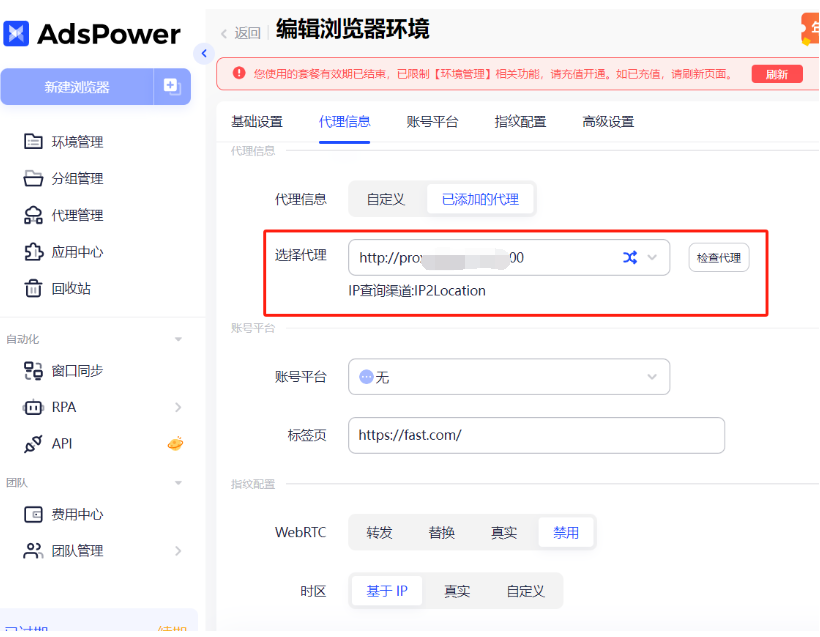Open 分组管理 folder icon in sidebar
Viewport: 820px width, 637px height.
[33, 179]
